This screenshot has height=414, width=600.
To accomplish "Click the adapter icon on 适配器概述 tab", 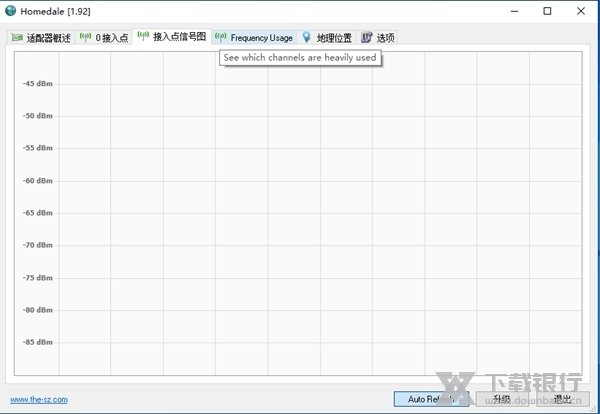I will click(x=16, y=38).
